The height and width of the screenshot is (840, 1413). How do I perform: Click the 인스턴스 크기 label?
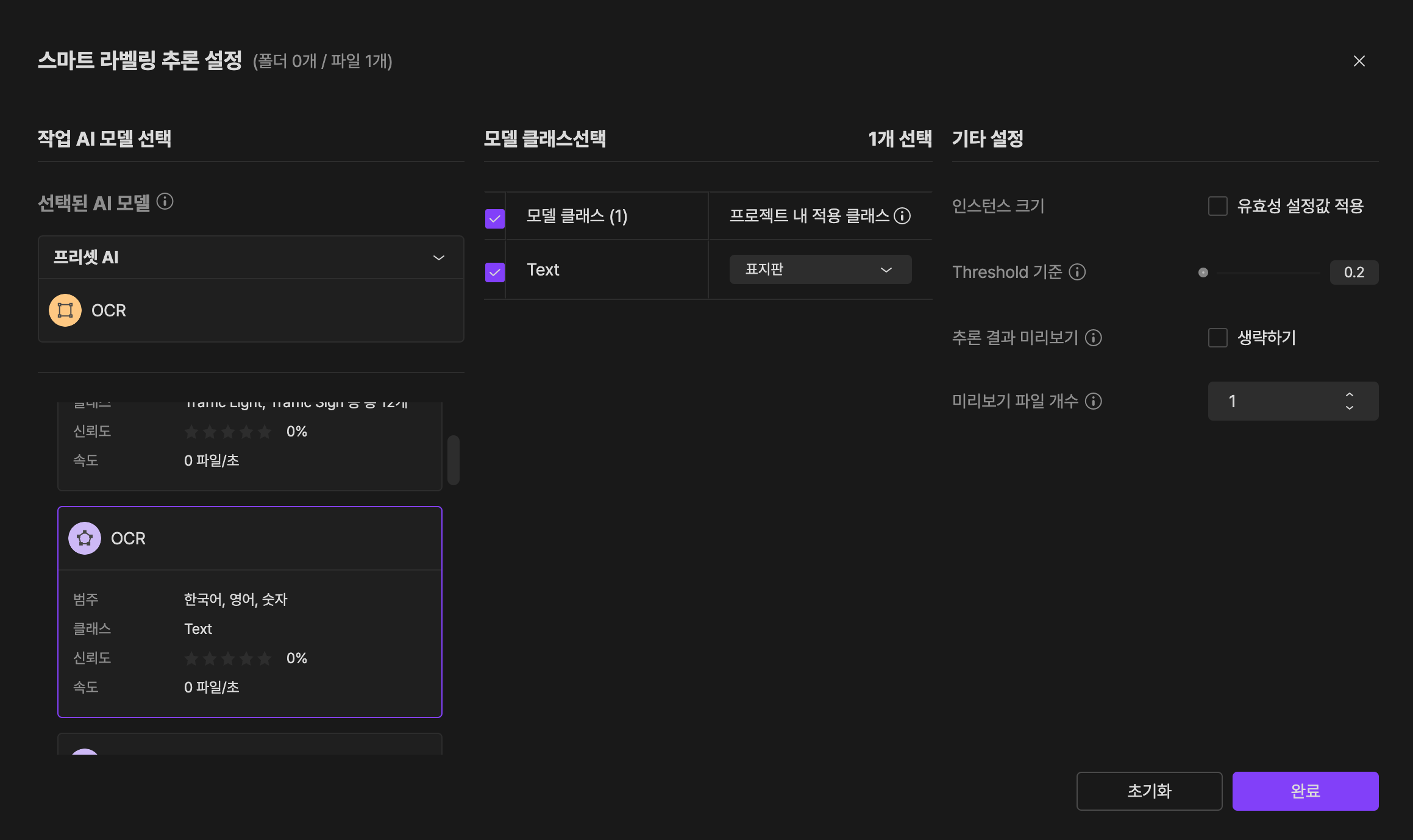pos(998,206)
